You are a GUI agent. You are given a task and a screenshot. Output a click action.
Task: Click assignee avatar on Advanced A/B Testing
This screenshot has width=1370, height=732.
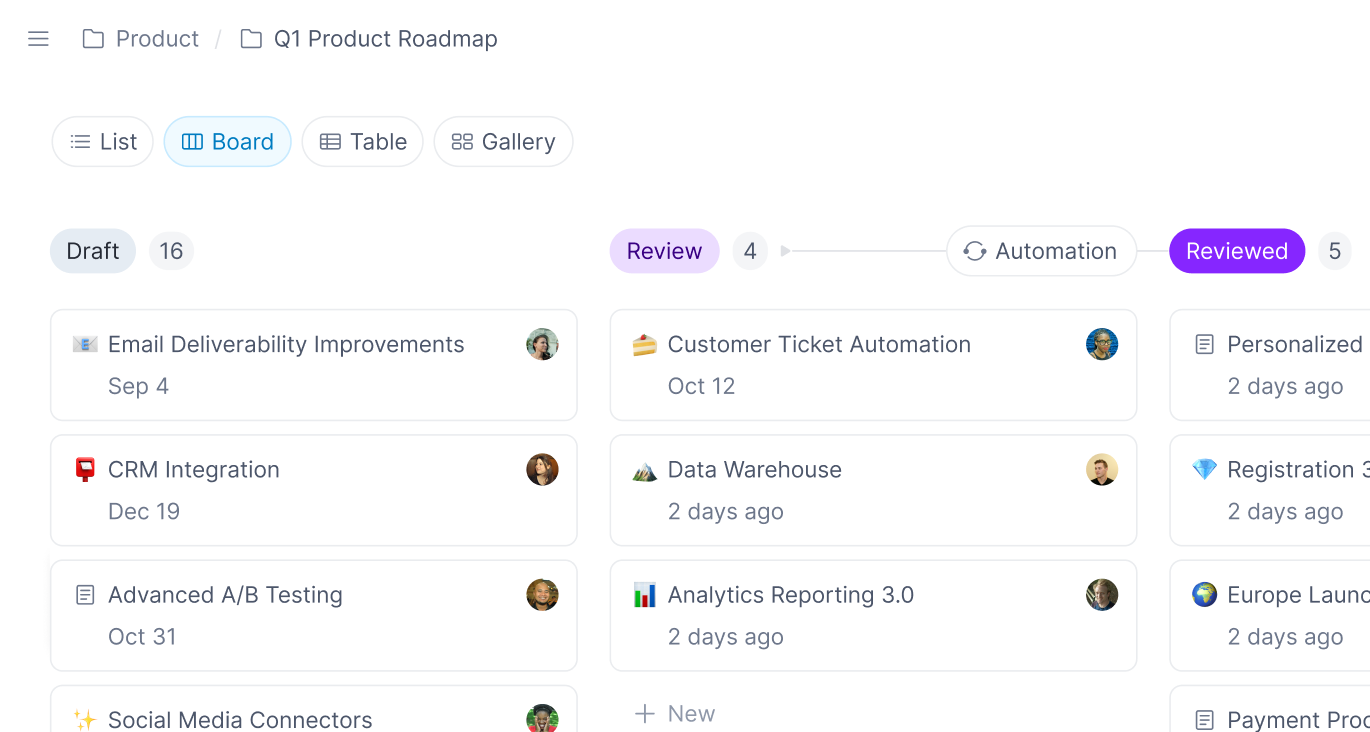point(542,595)
